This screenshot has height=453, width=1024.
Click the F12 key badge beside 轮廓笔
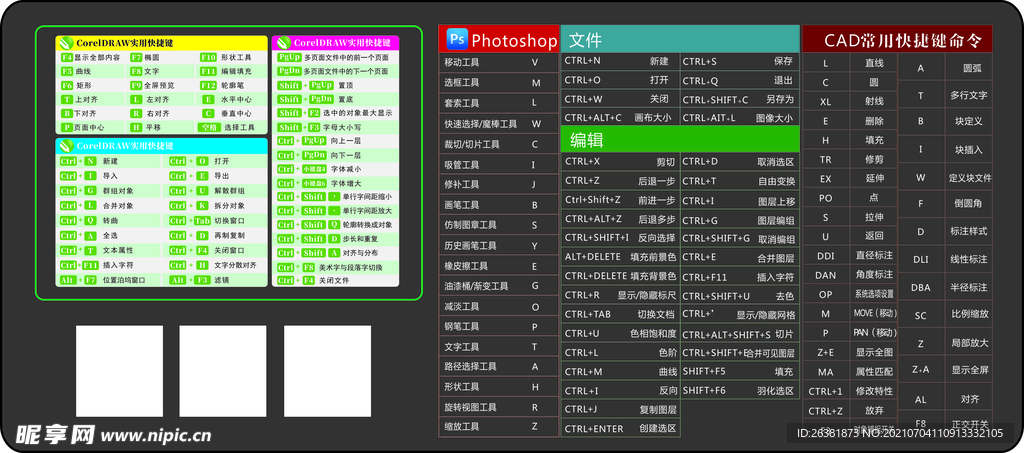(x=208, y=86)
